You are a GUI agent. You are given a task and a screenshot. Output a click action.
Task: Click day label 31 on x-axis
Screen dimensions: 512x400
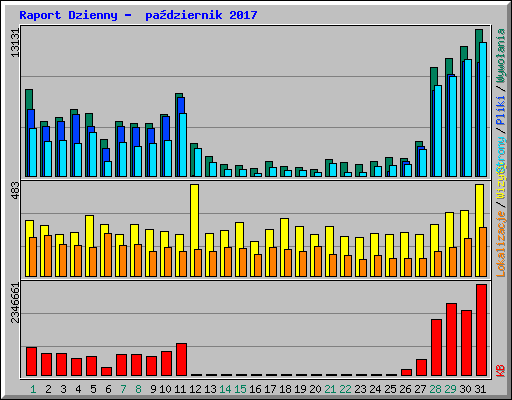480,389
